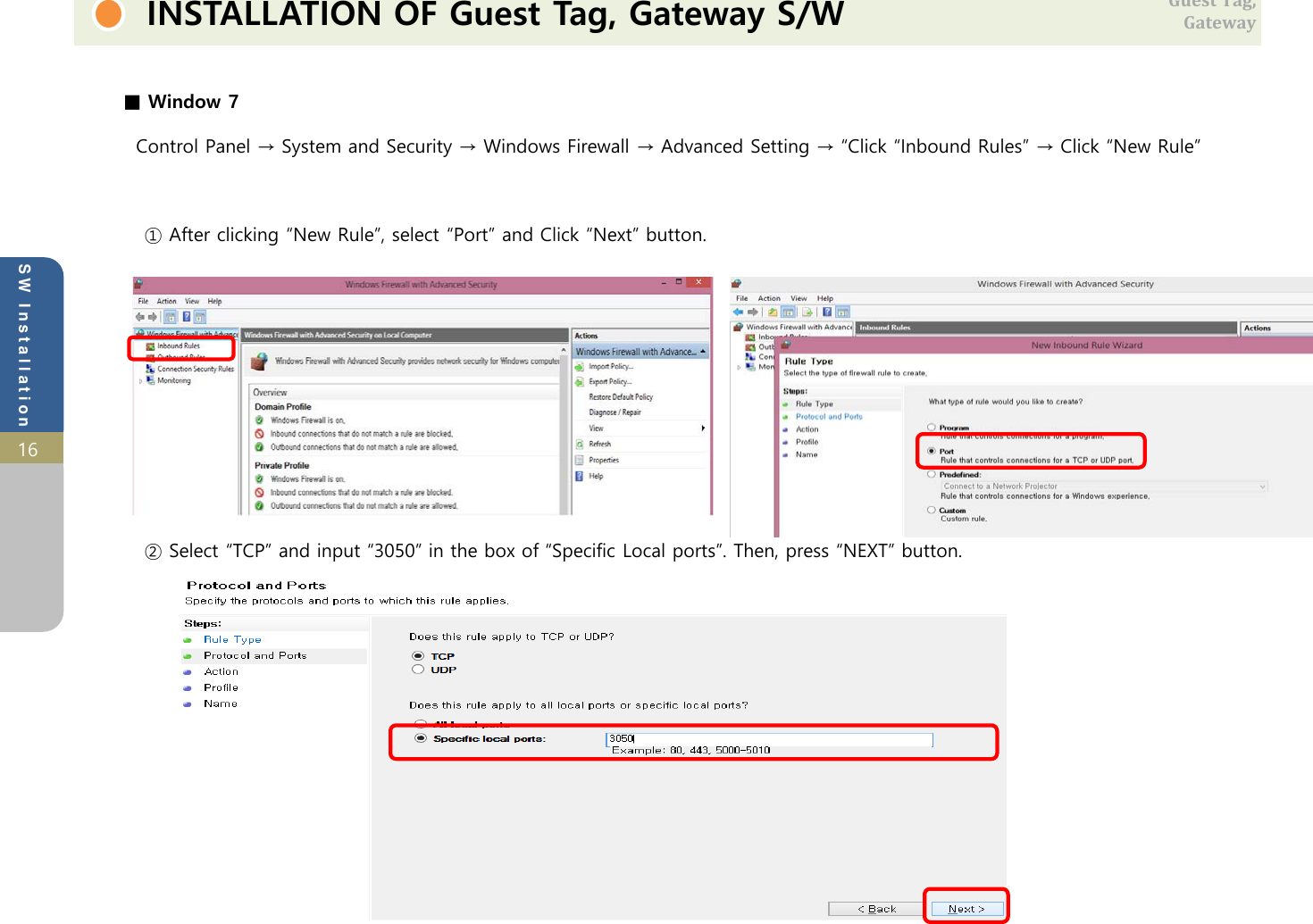This screenshot has height=924, width=1313.
Task: Click blue Help icon in left firewall toolbar
Action: [x=187, y=316]
